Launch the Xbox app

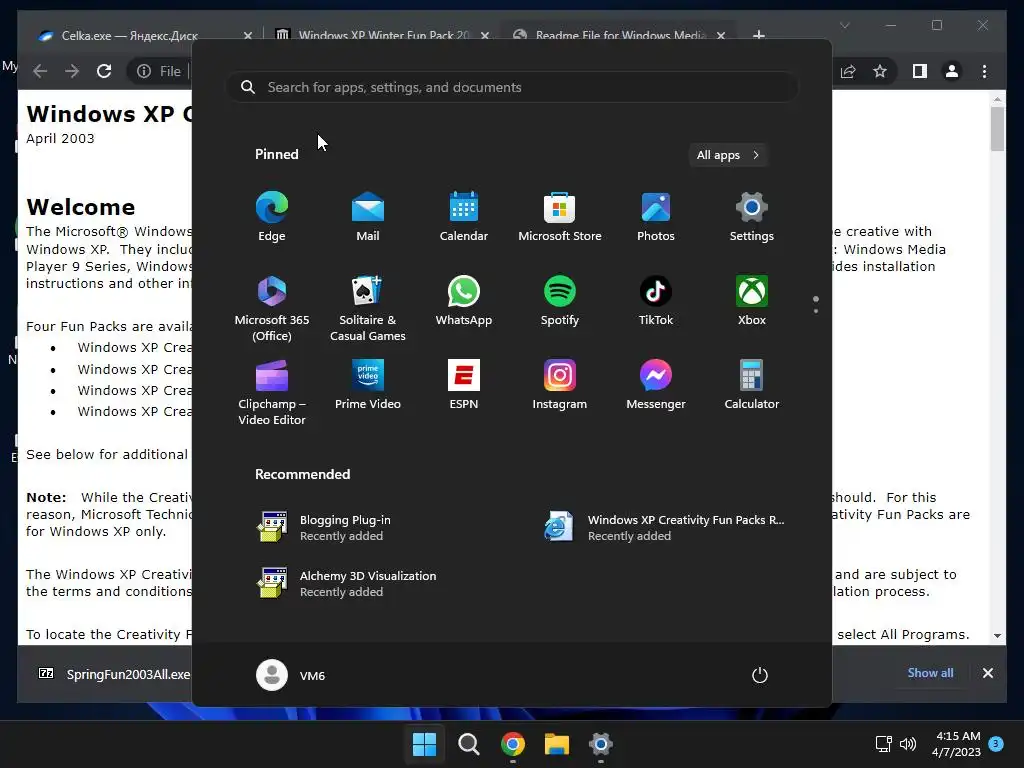pos(752,300)
